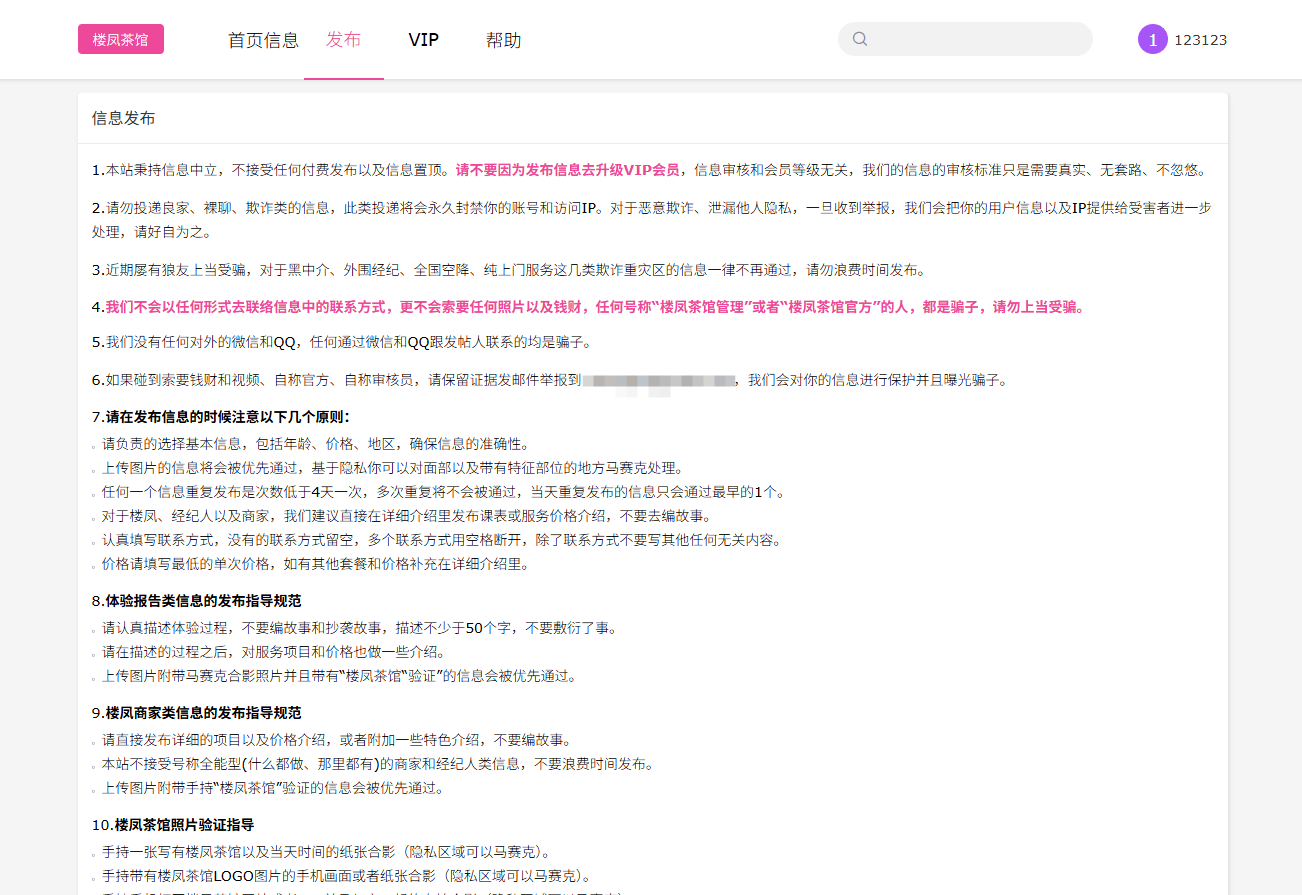Click the 信息发布 panel heading
This screenshot has height=895, width=1302.
(x=123, y=118)
